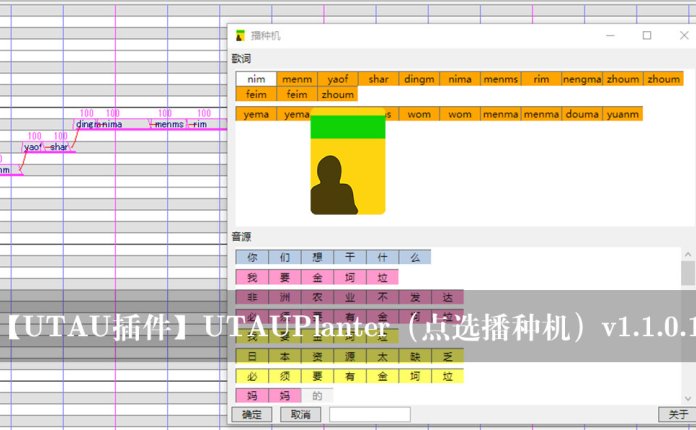Pick the source character 非
The width and height of the screenshot is (696, 430).
click(x=252, y=297)
